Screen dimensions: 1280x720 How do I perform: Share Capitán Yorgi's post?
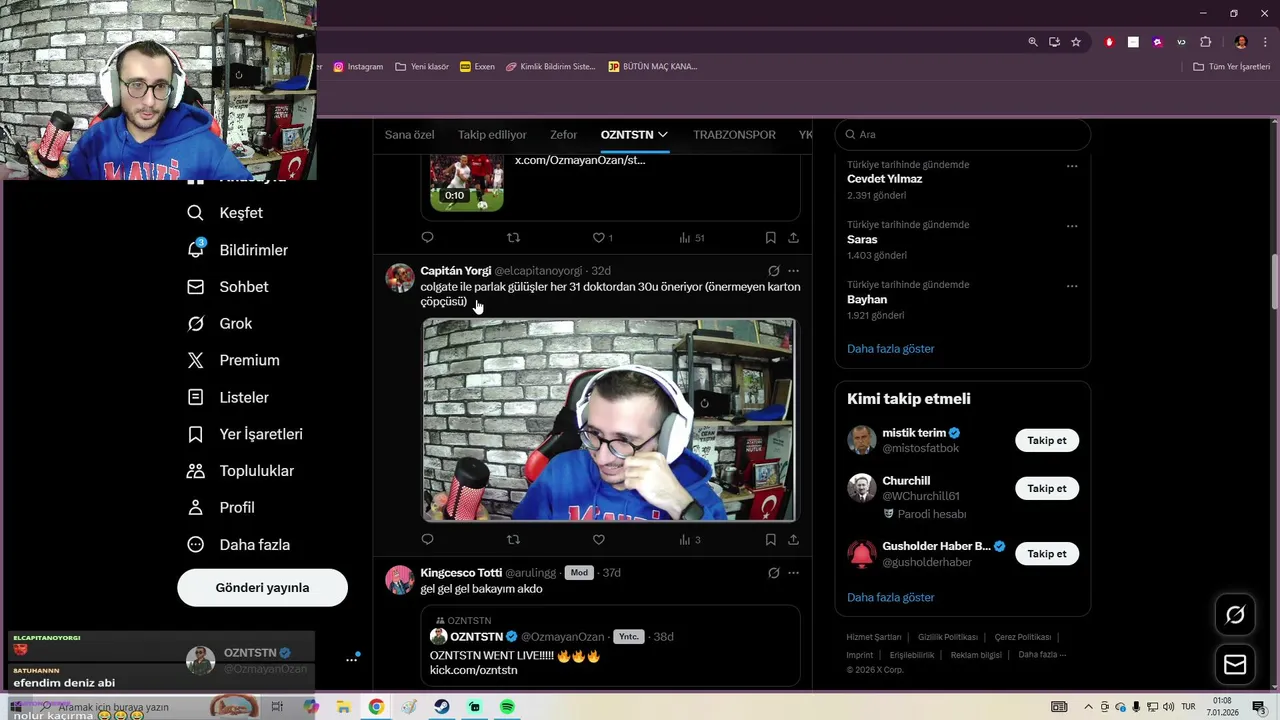point(793,540)
